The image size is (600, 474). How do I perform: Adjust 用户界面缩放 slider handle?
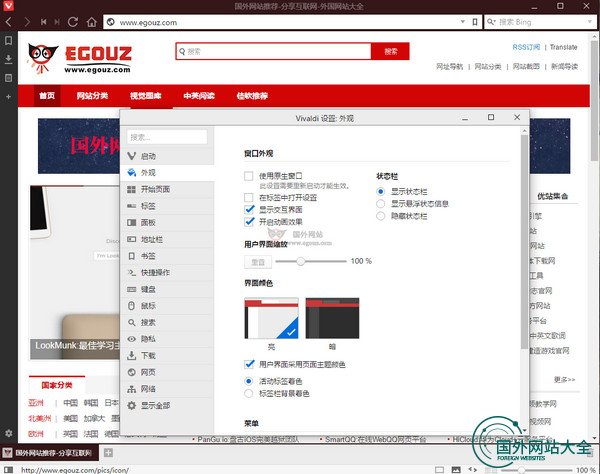[x=301, y=261]
